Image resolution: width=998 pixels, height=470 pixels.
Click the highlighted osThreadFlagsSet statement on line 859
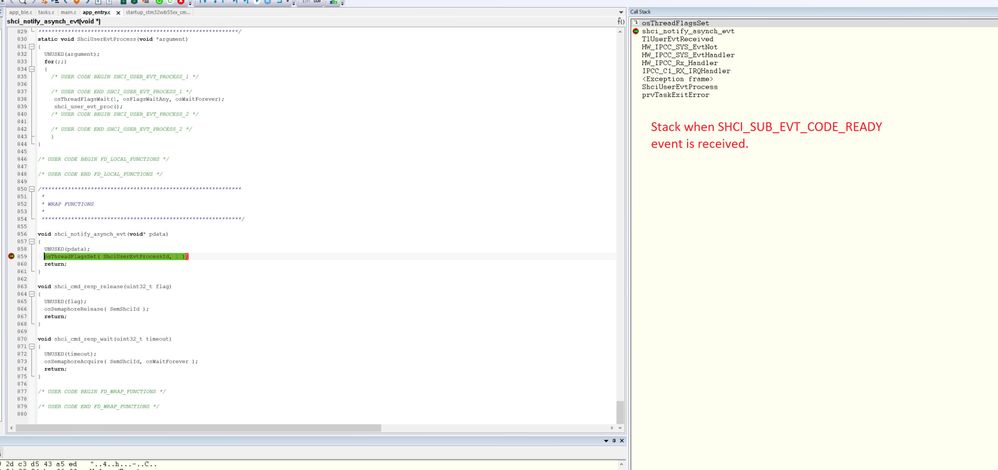pos(116,256)
